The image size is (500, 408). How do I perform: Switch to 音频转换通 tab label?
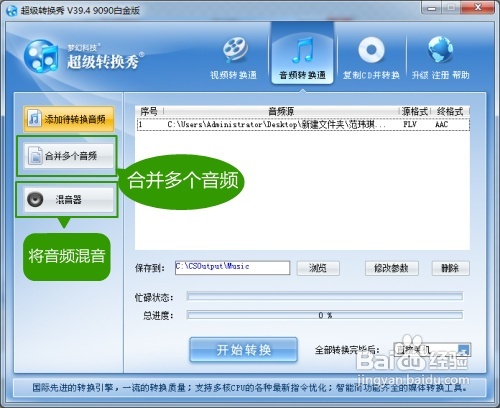[302, 75]
